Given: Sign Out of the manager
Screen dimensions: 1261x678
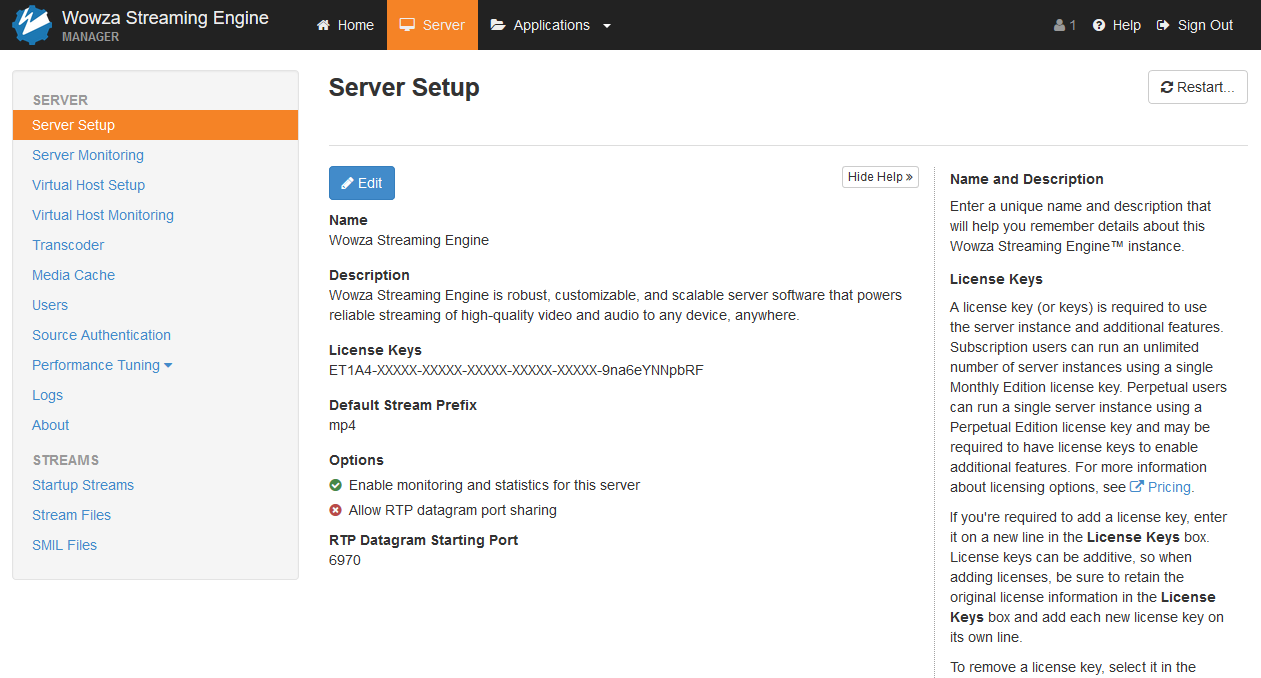Looking at the screenshot, I should tap(1195, 25).
